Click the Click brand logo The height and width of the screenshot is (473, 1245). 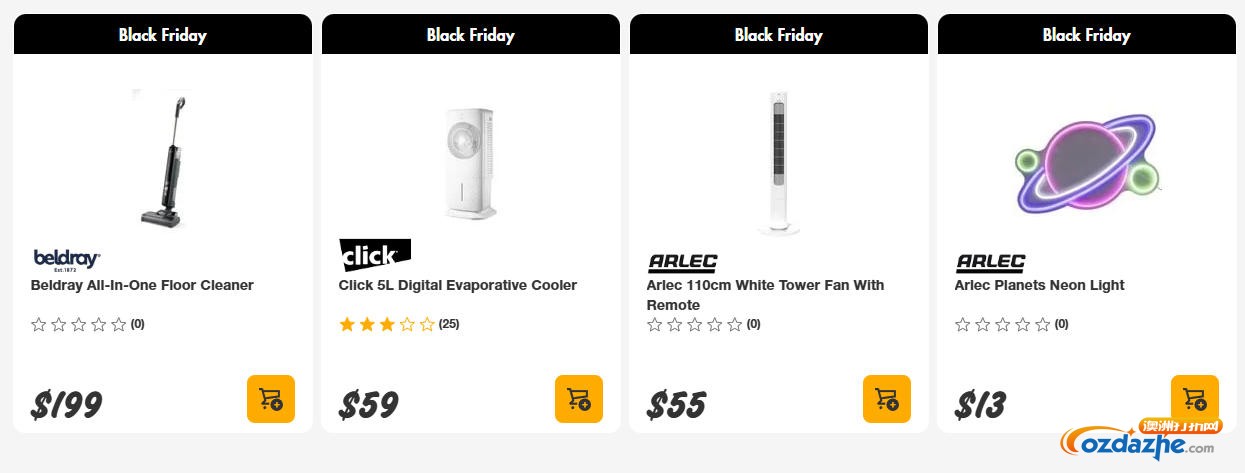(375, 256)
